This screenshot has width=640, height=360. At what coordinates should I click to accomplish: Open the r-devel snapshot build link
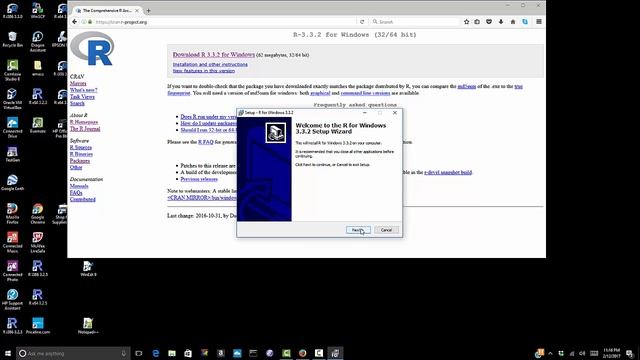pyautogui.click(x=448, y=172)
